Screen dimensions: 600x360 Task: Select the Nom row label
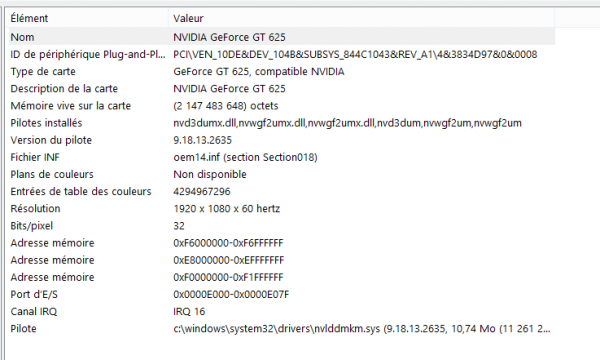[22, 37]
